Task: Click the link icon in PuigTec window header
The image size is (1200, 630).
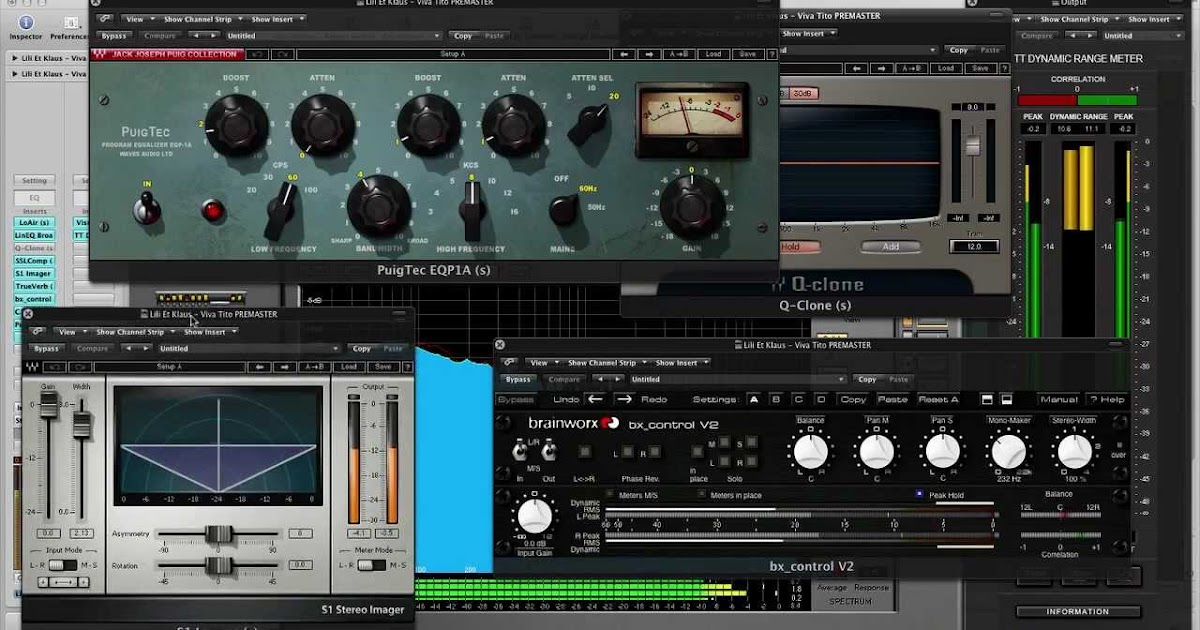Action: pos(105,18)
